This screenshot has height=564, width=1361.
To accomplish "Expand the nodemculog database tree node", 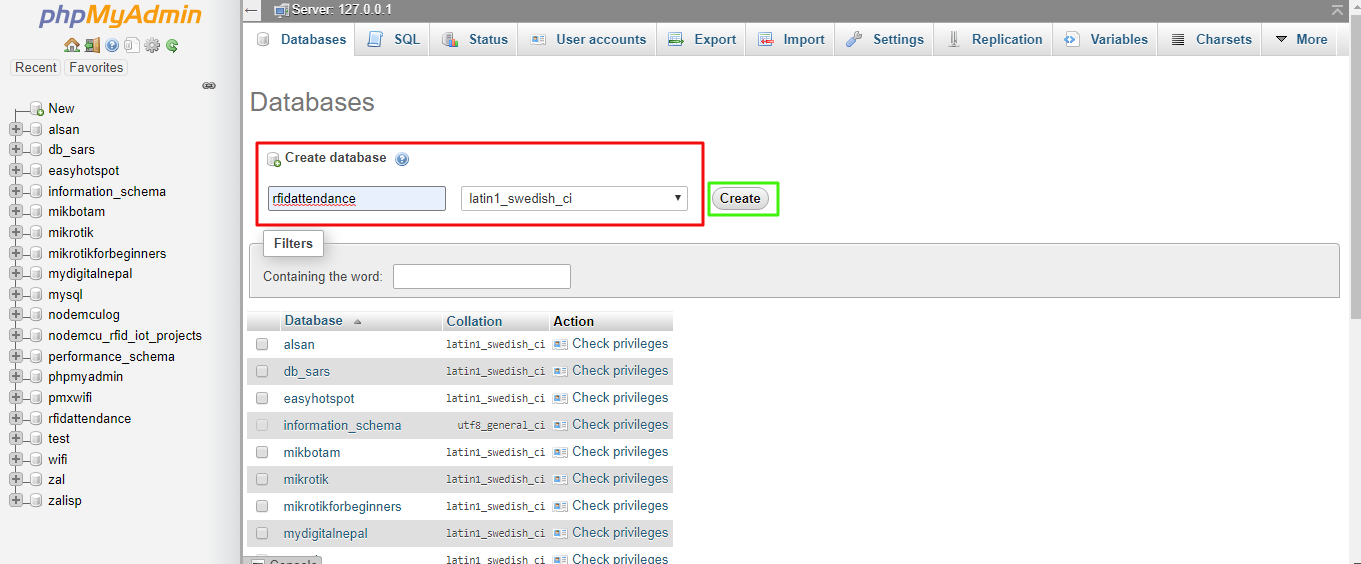I will click(15, 315).
